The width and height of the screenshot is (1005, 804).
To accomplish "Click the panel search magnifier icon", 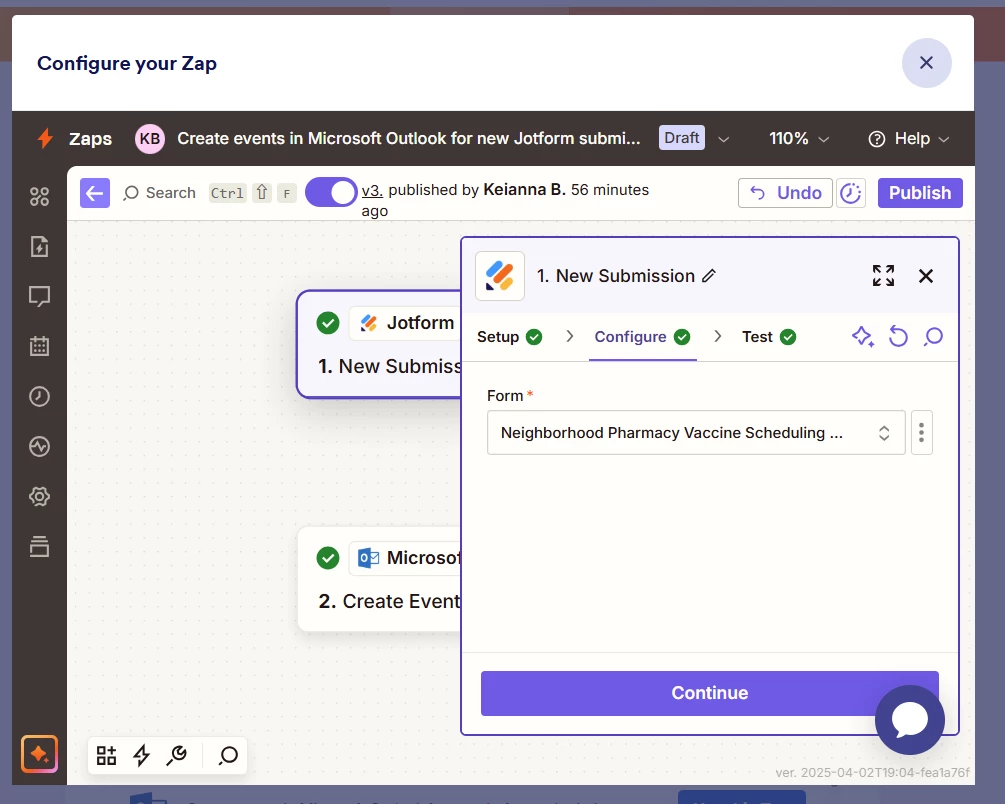I will click(x=933, y=336).
